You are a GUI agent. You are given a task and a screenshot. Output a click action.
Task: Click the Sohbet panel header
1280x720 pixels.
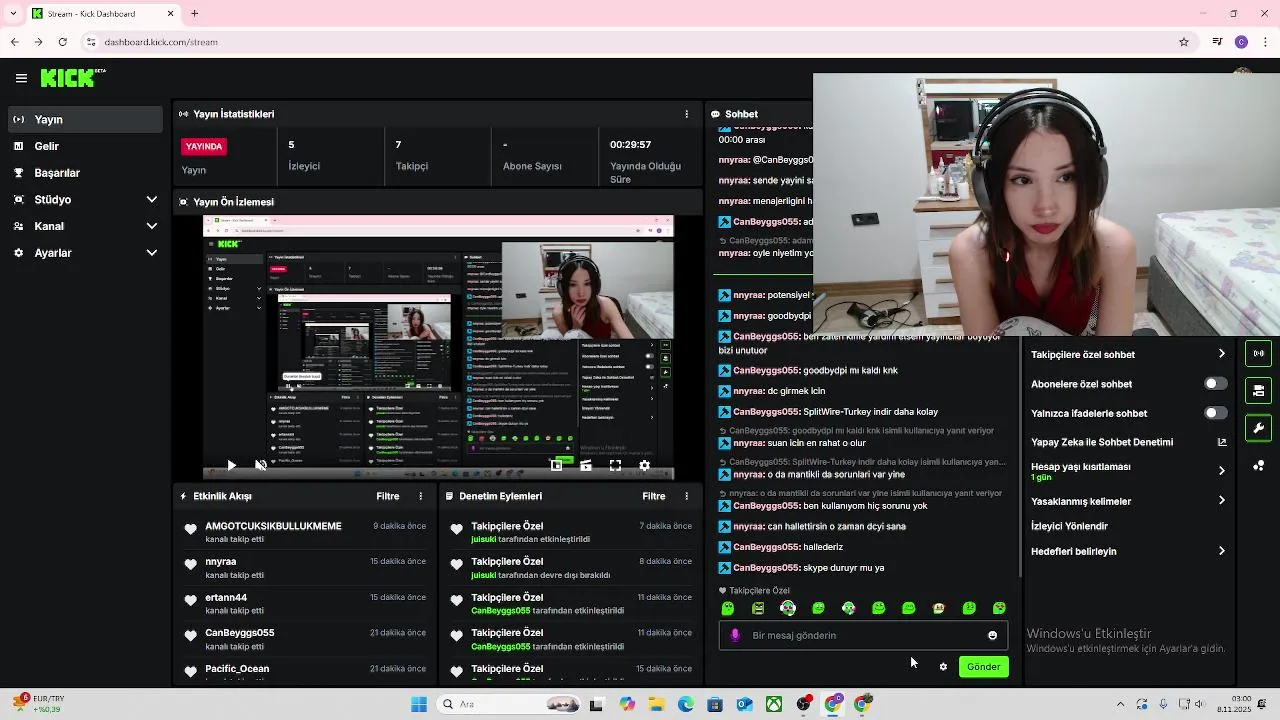coord(742,114)
